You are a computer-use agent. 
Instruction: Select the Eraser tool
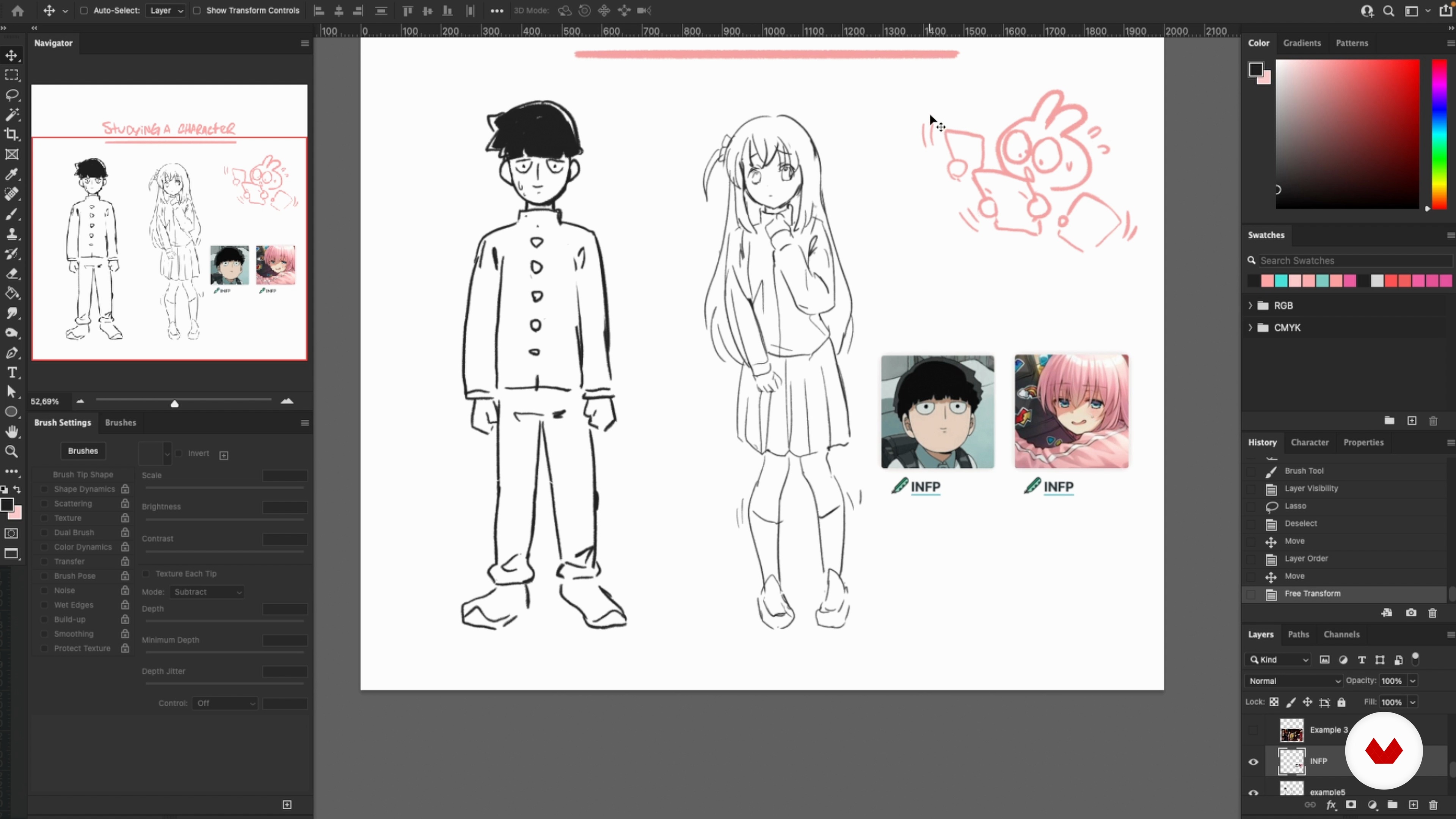12,274
